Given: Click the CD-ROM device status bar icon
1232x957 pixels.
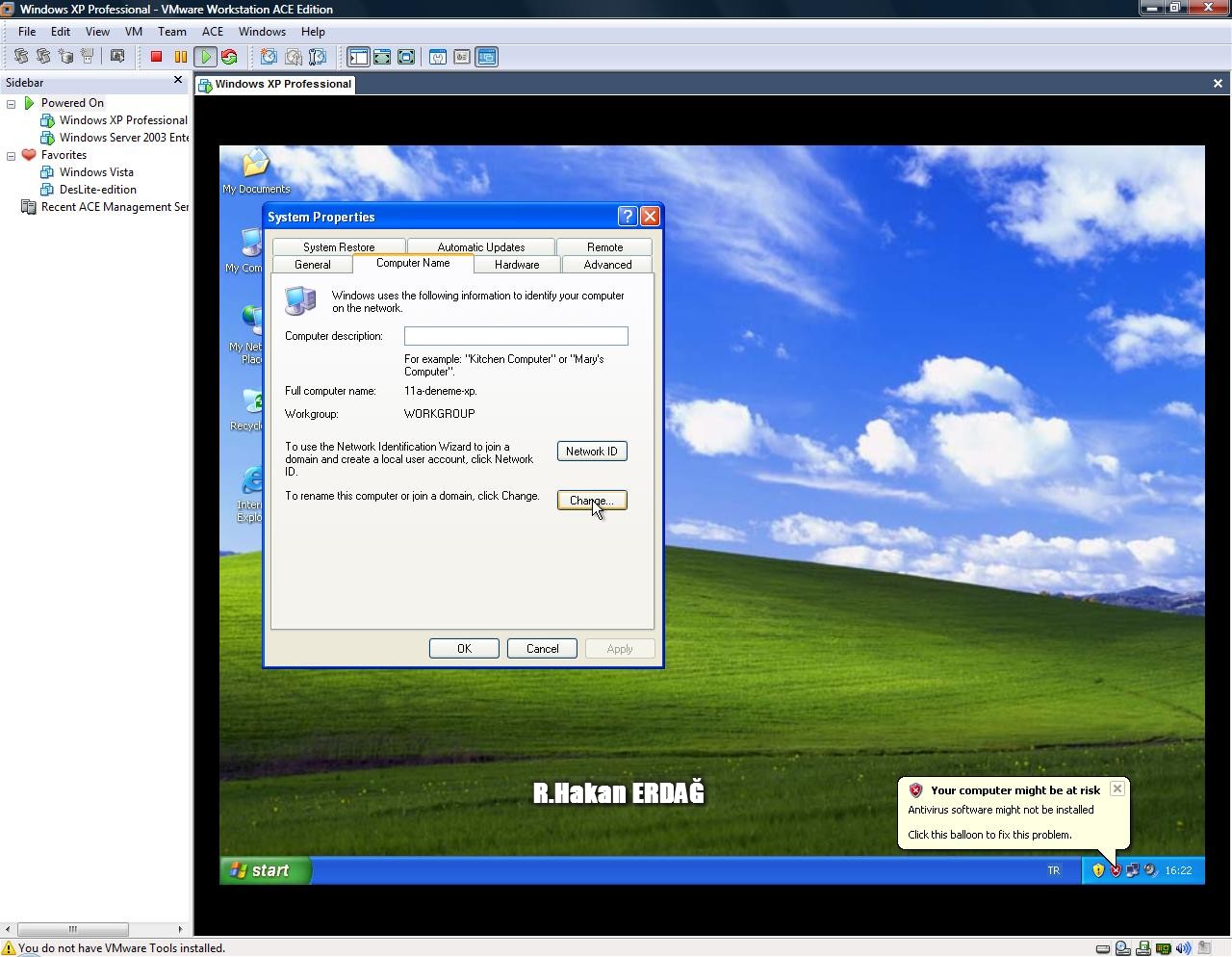Looking at the screenshot, I should point(1123,948).
